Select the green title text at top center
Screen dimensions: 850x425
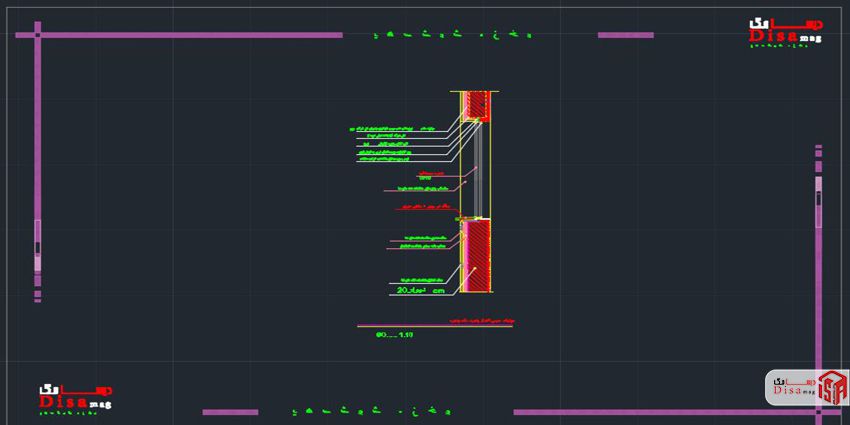point(450,35)
